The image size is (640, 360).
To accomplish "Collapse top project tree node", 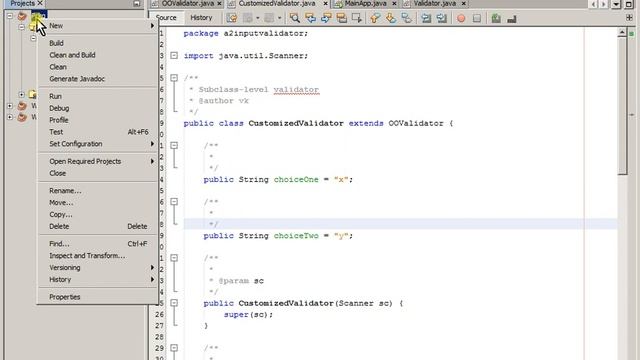I will (x=10, y=16).
